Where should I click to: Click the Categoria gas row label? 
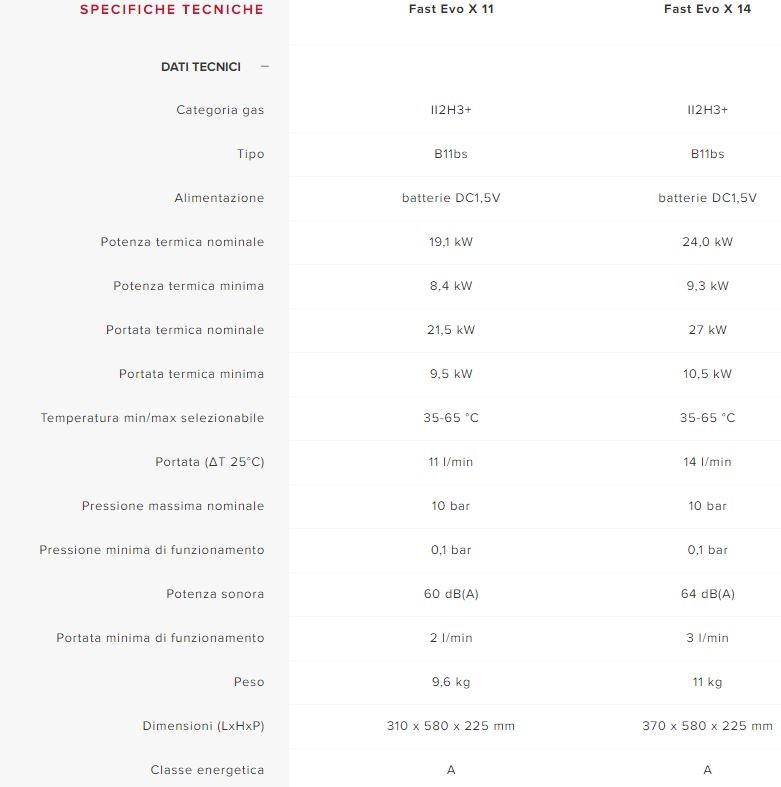coord(220,110)
